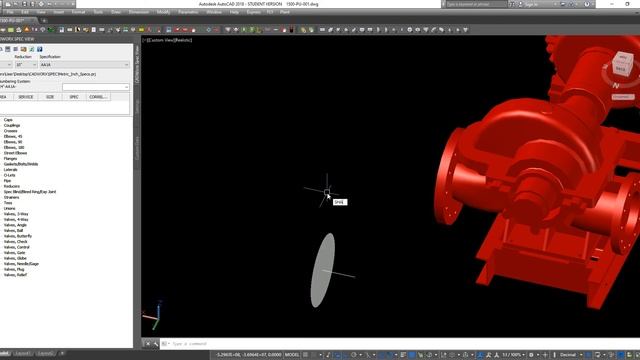The image size is (640, 360).
Task: Select Valves, Globe in the component list
Action: (x=15, y=258)
